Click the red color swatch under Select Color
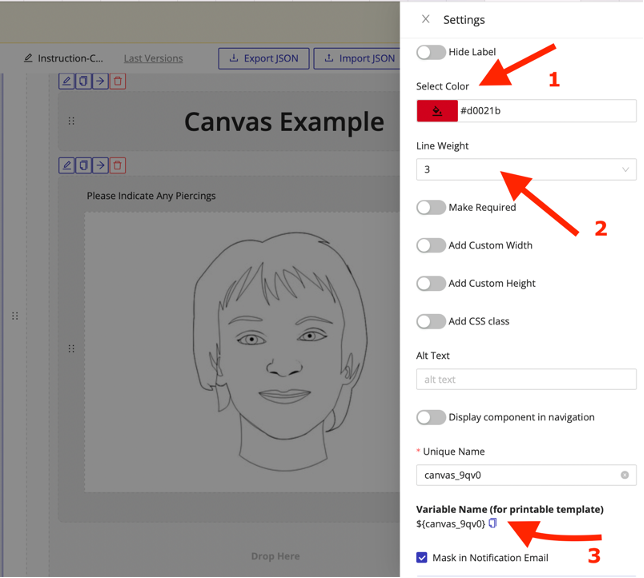Viewport: 644px width, 578px height. click(x=437, y=111)
